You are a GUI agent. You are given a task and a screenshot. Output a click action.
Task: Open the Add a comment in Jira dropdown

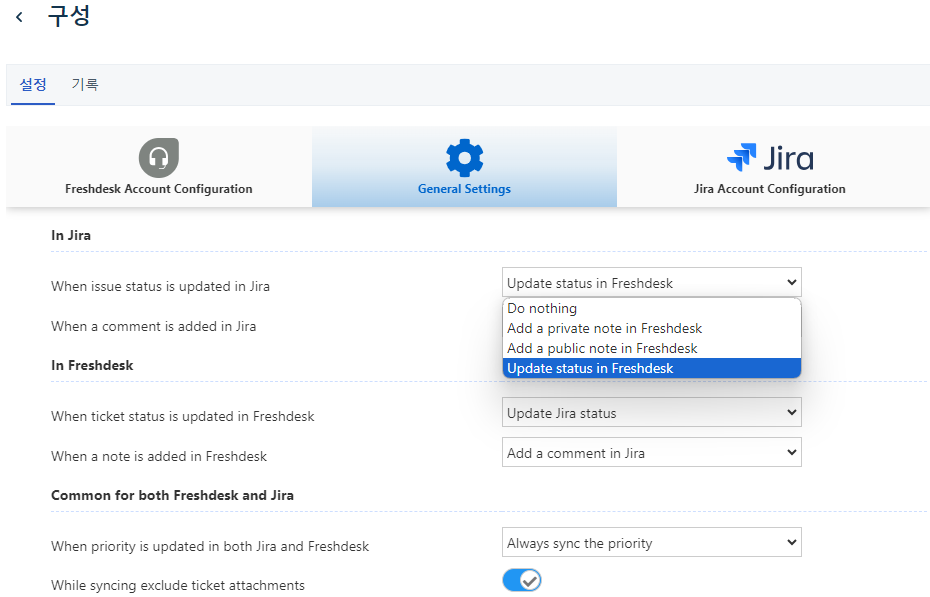point(652,452)
